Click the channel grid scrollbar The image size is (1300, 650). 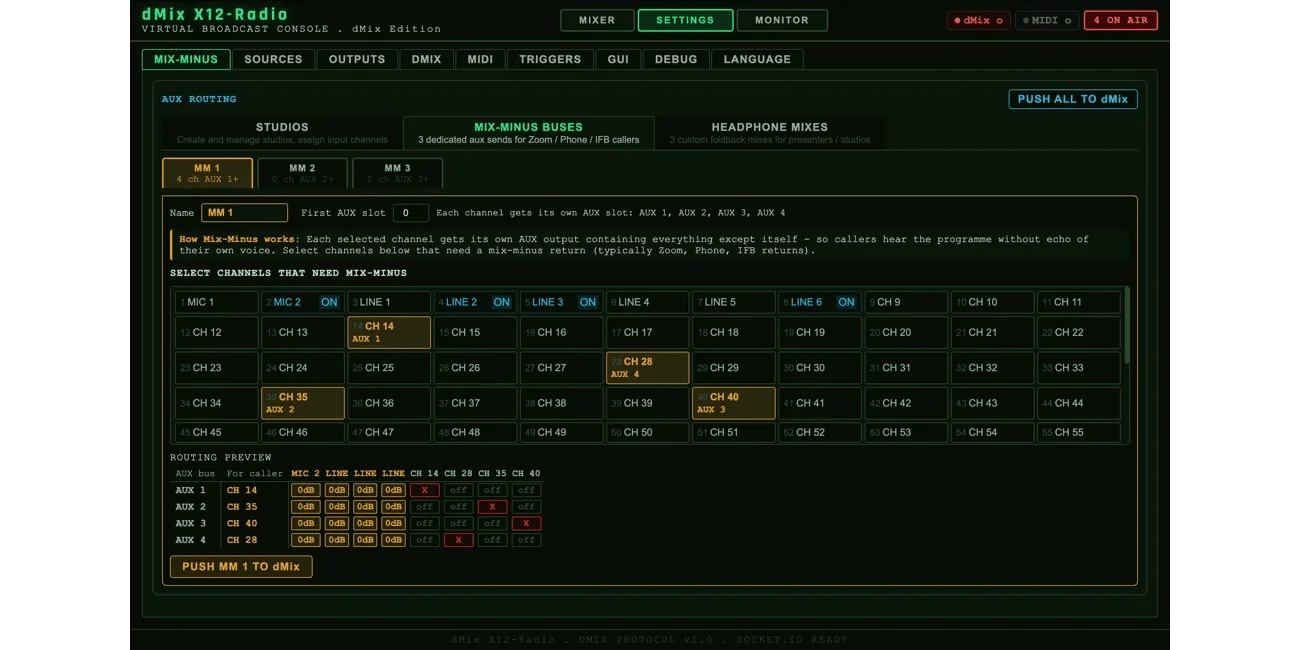pos(1127,325)
